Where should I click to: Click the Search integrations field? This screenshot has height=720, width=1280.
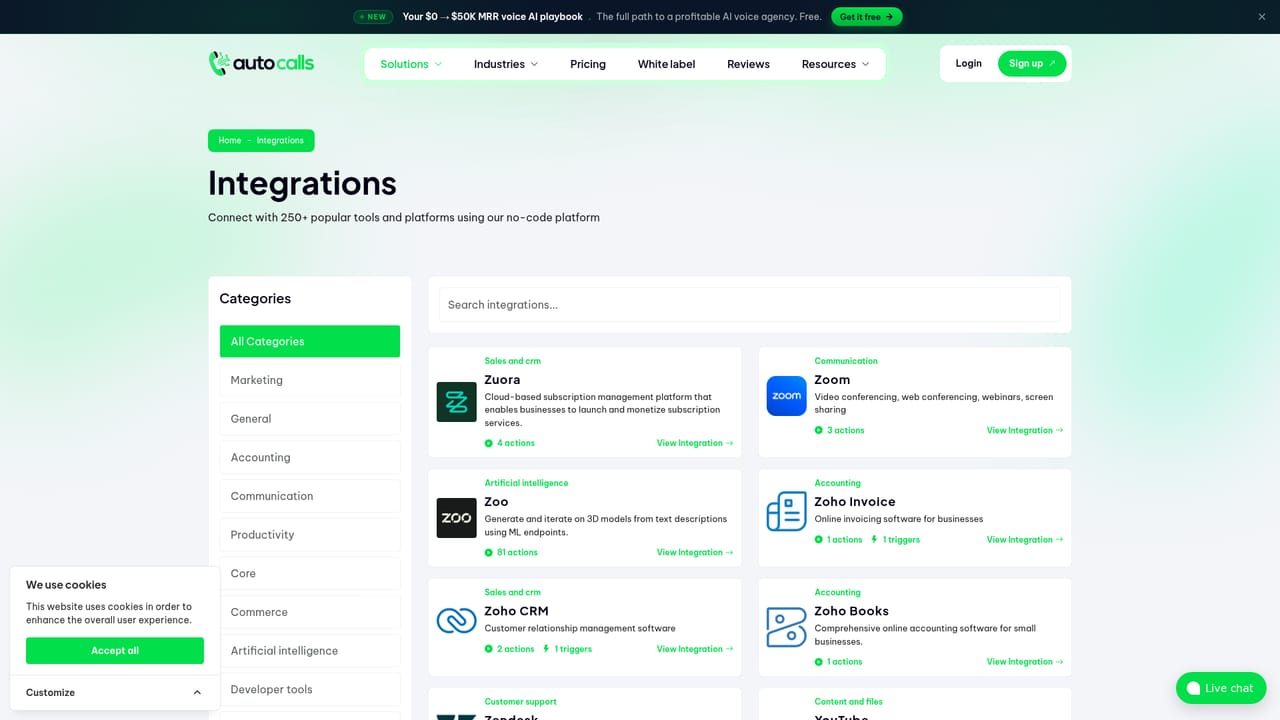click(749, 304)
